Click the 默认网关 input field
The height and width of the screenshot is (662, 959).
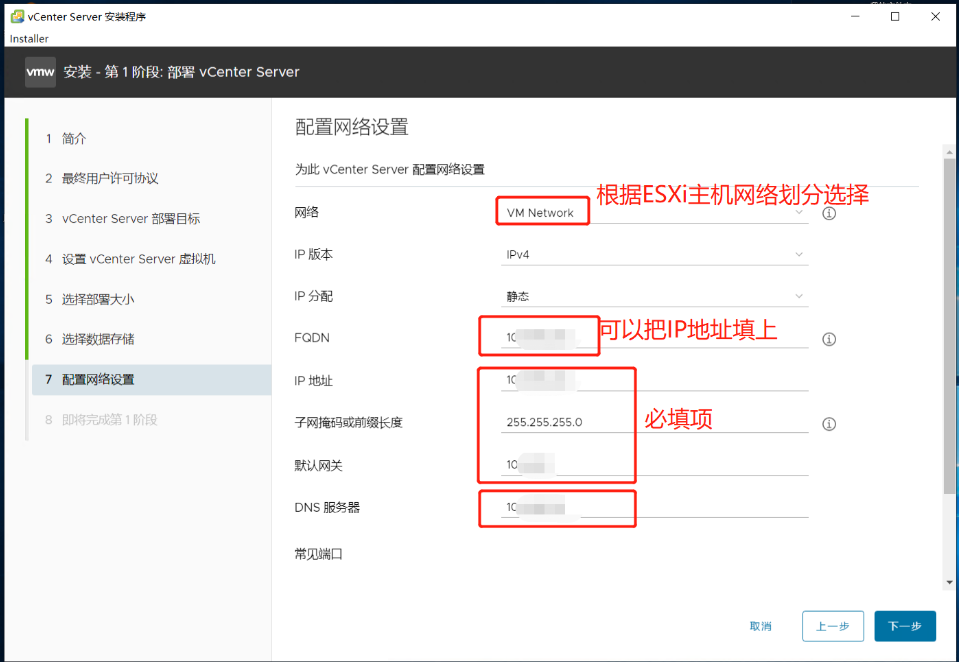[x=654, y=465]
